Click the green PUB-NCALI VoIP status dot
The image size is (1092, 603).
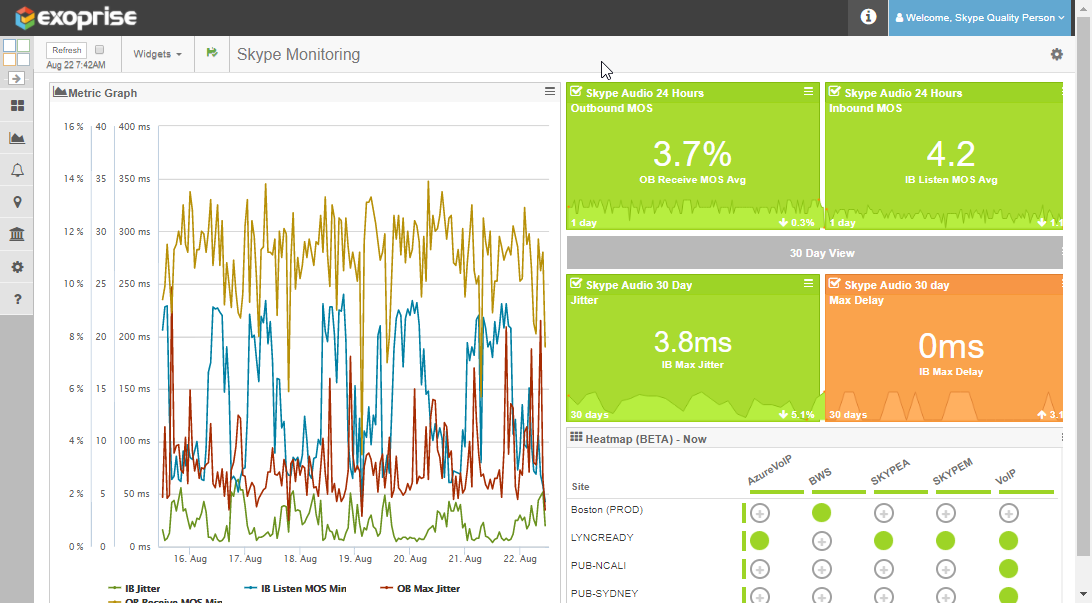[x=1008, y=569]
